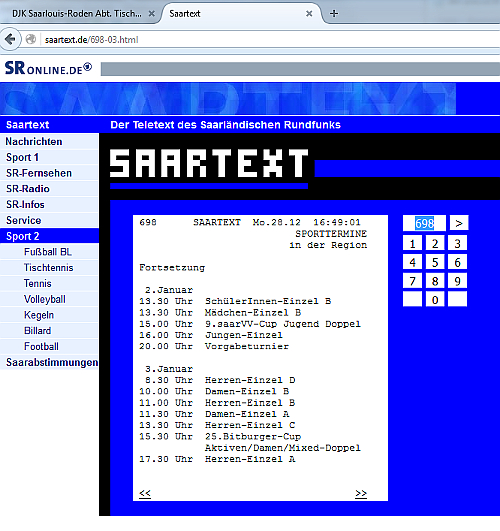Close the DJK Saarlouis-Roden tab
The image size is (500, 531).
152,14
